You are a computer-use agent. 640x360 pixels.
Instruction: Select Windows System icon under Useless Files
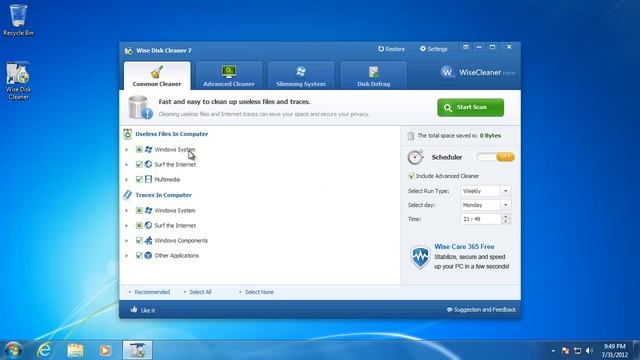pos(149,150)
